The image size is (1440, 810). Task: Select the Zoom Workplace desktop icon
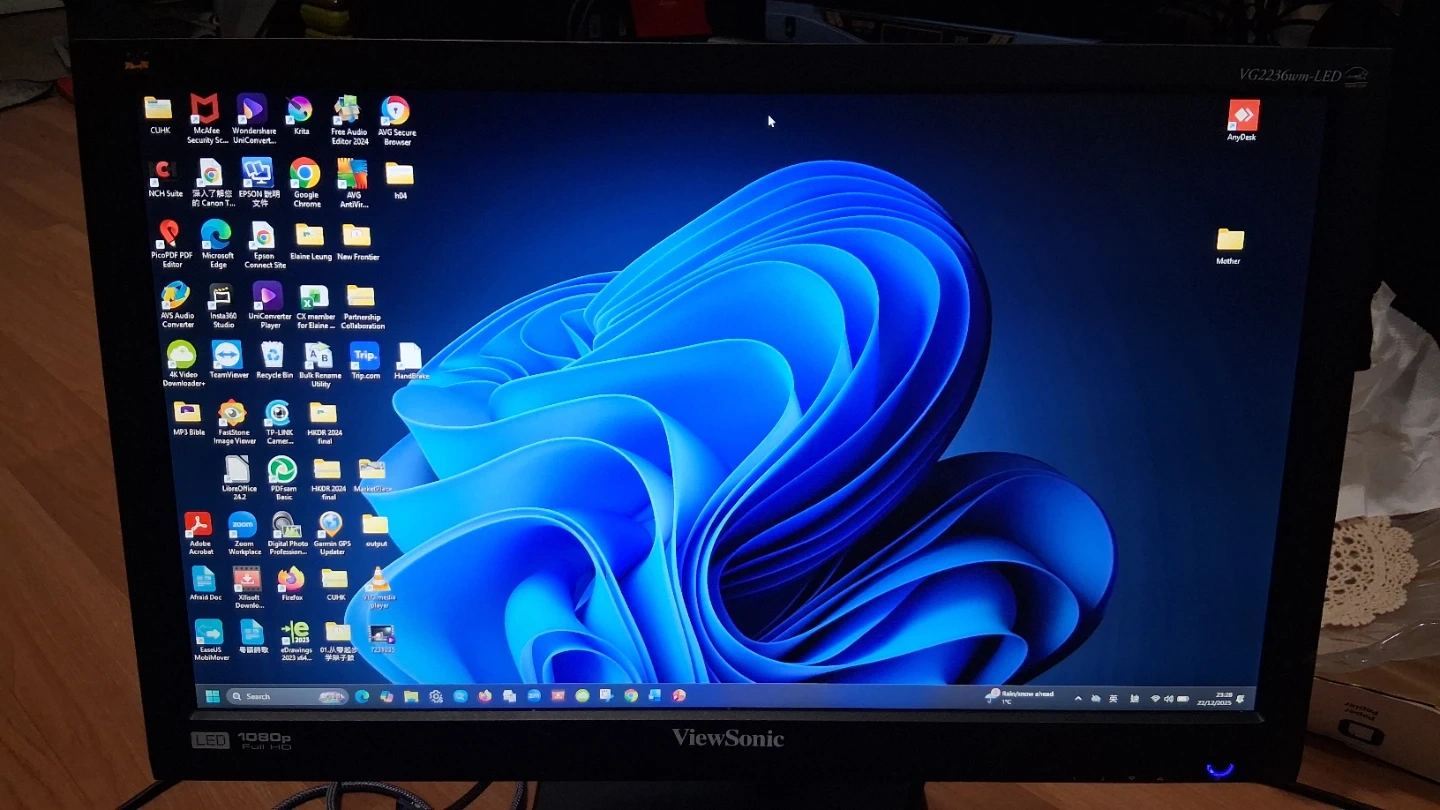tap(242, 526)
